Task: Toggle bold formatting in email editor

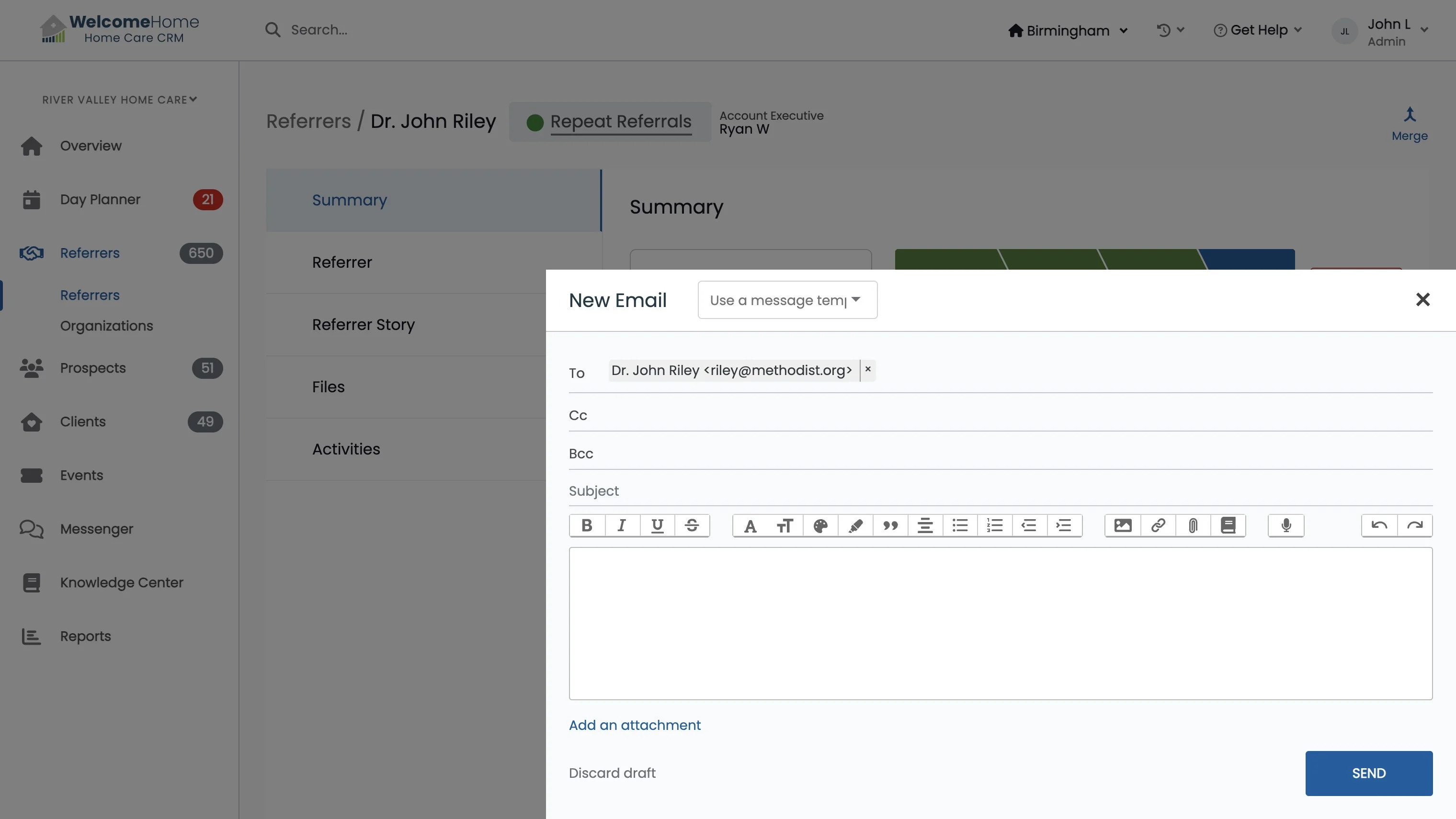Action: click(x=587, y=526)
